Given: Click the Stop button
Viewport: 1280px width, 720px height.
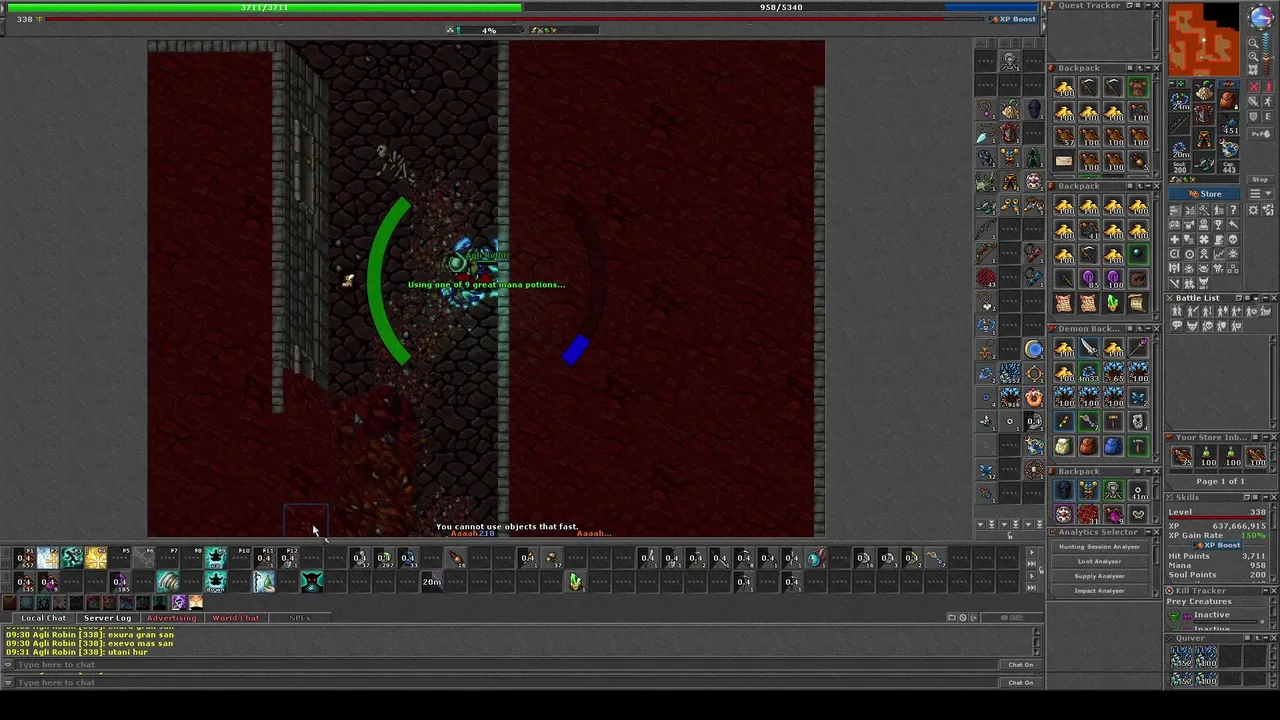Looking at the screenshot, I should click(1260, 180).
